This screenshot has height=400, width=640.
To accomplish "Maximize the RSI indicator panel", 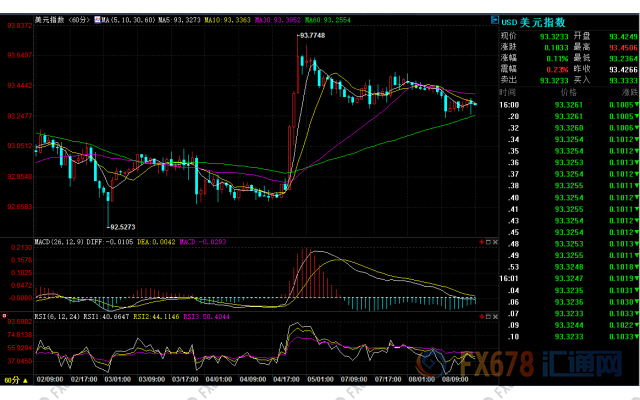I will coord(489,317).
